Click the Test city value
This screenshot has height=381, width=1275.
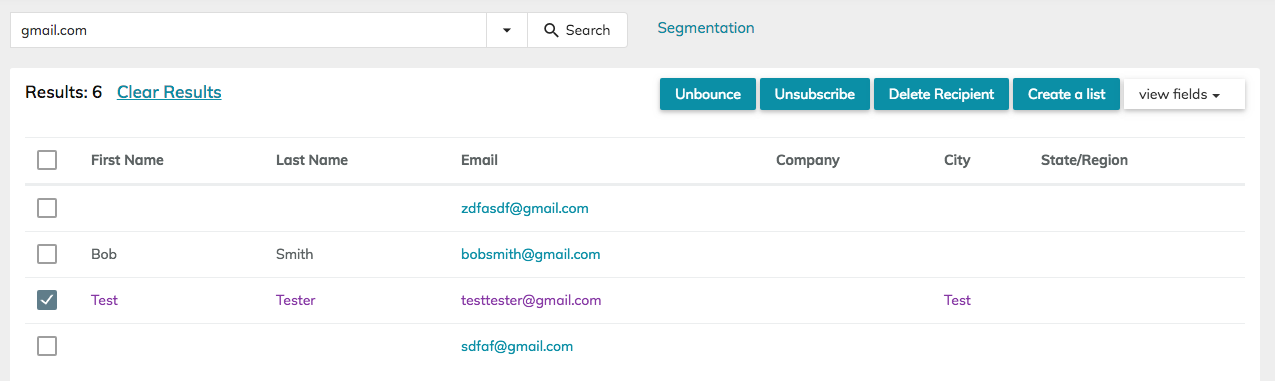point(957,300)
